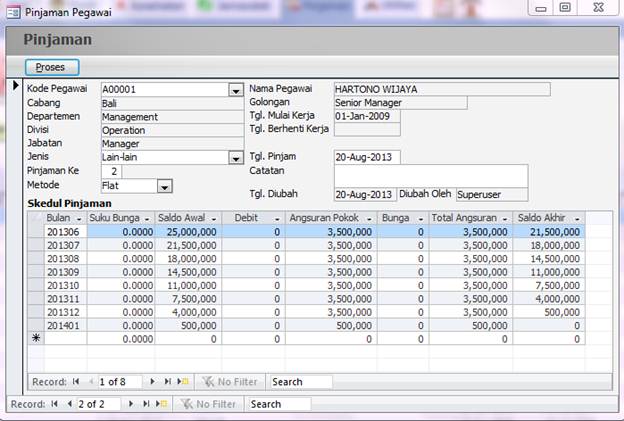Expand the Saldo Akhir column filter arrow
Screen dimensions: 624x421
[x=577, y=218]
